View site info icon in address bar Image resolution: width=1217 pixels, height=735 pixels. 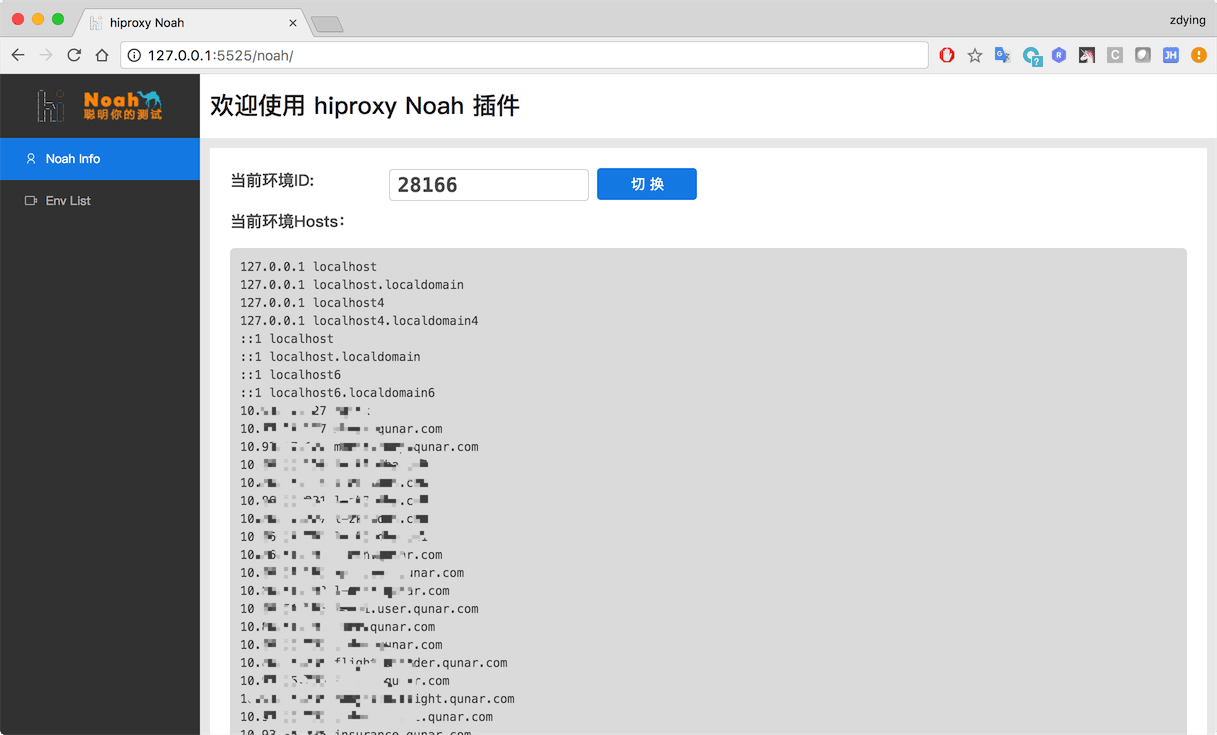tap(134, 55)
